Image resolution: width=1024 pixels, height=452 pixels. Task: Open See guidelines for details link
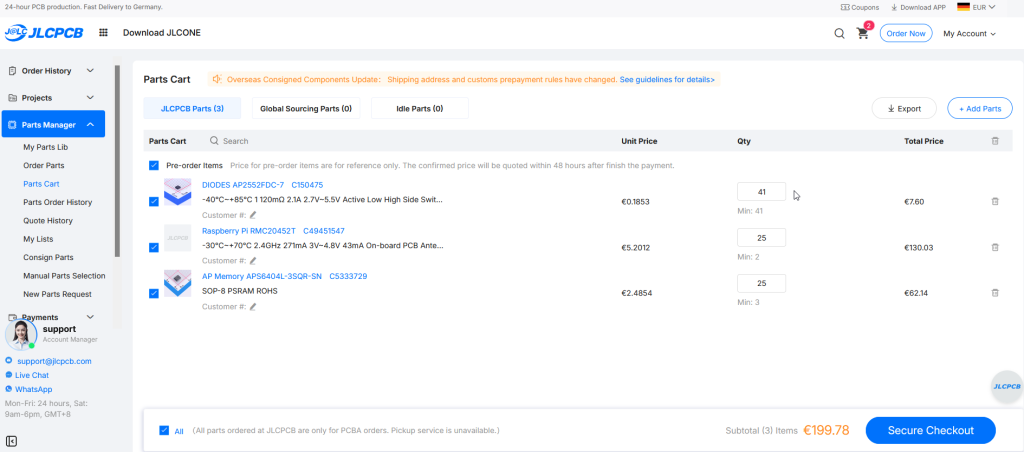click(667, 80)
